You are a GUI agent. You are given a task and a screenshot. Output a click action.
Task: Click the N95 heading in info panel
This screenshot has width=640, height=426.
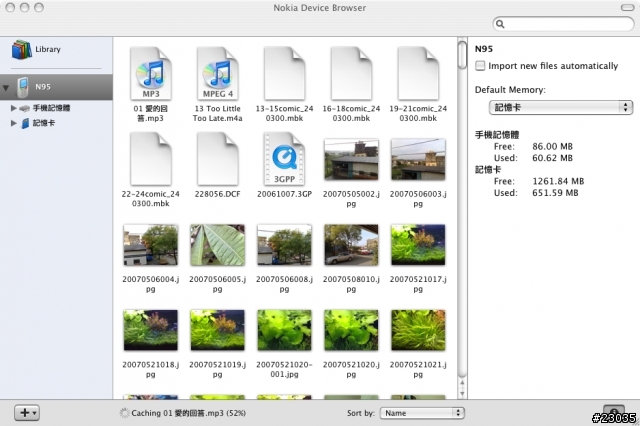tap(484, 49)
